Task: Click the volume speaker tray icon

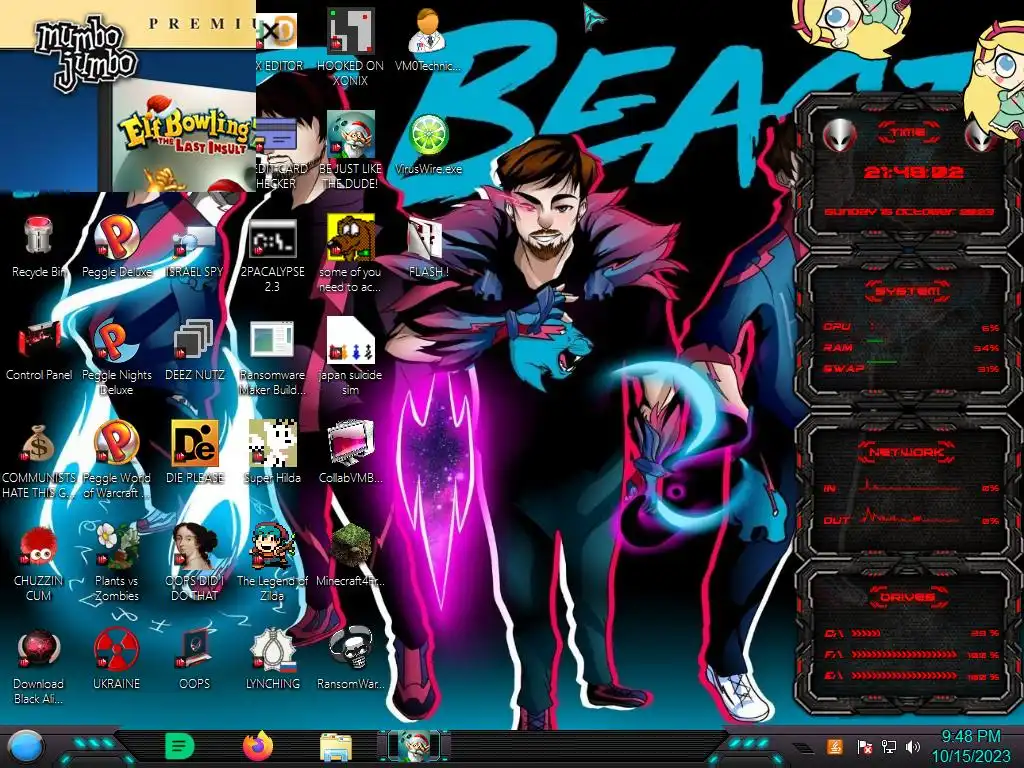Action: click(x=913, y=746)
